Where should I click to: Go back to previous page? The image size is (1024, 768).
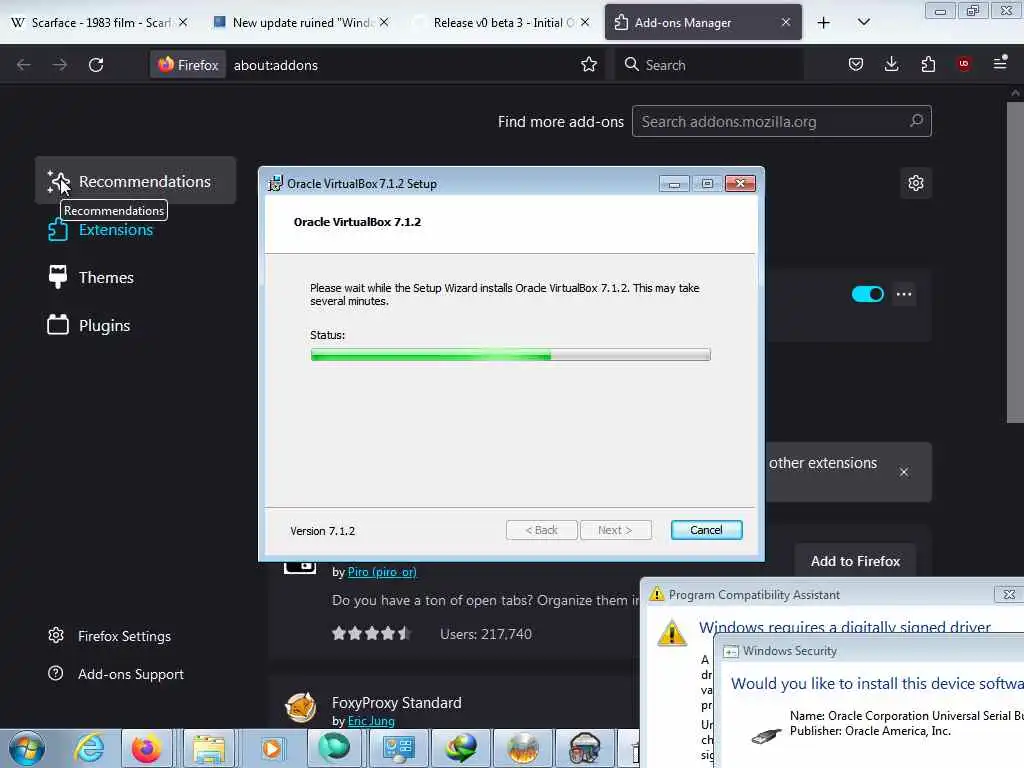coord(24,65)
